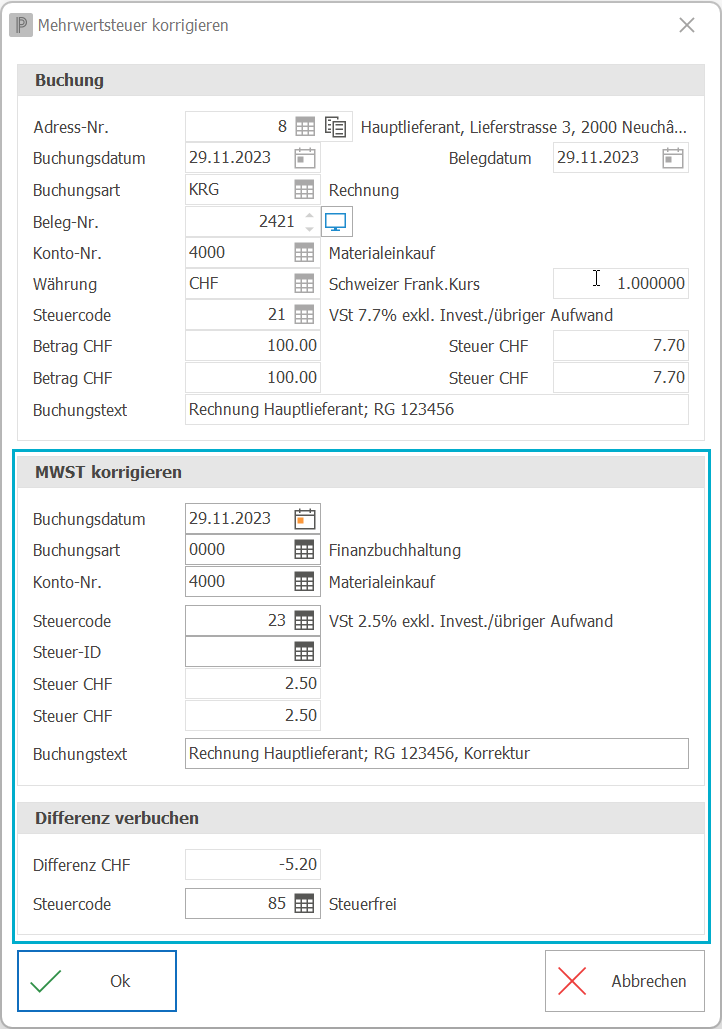Open lookup for Buchungsart KRG
This screenshot has width=722, height=1029.
[x=305, y=190]
